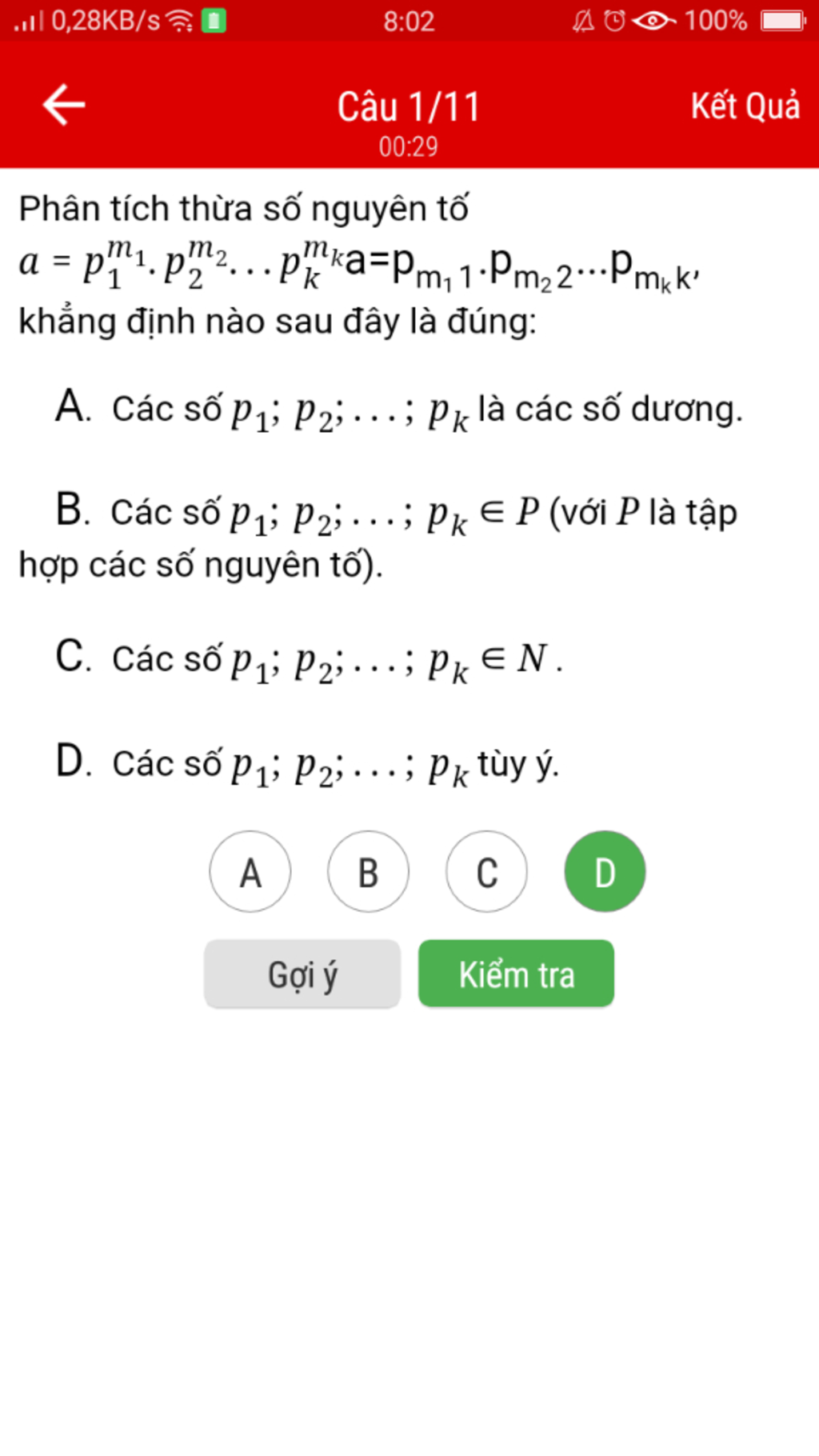
Task: Tap the back arrow icon
Action: point(64,105)
